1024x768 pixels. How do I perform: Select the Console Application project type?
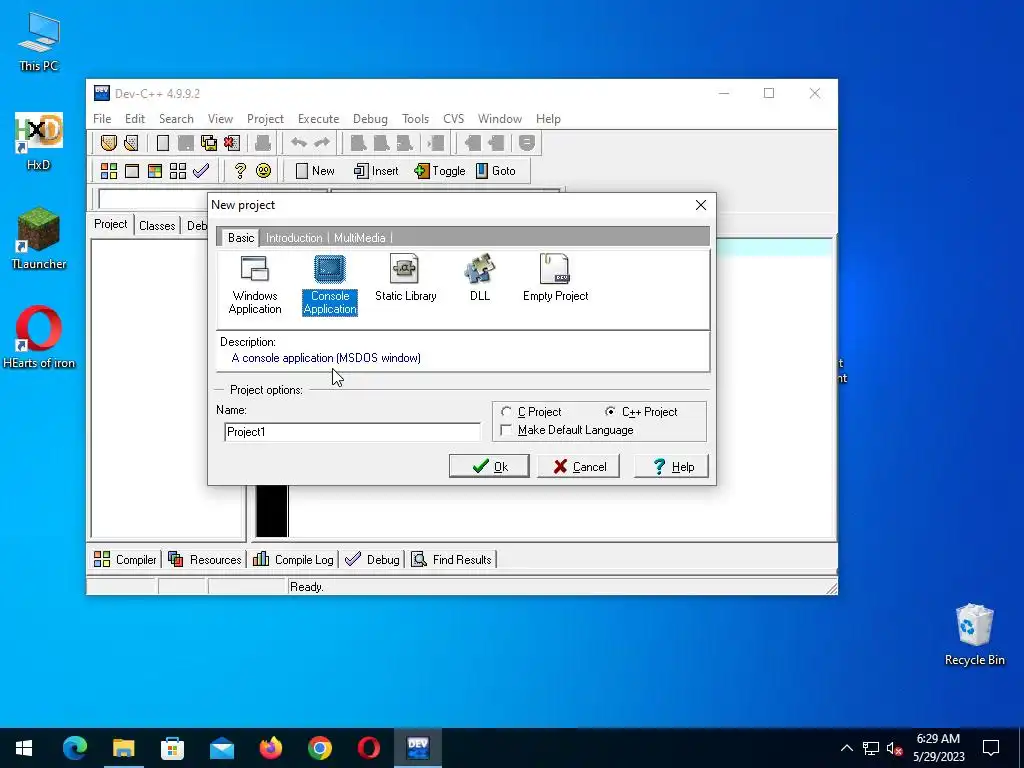point(330,285)
